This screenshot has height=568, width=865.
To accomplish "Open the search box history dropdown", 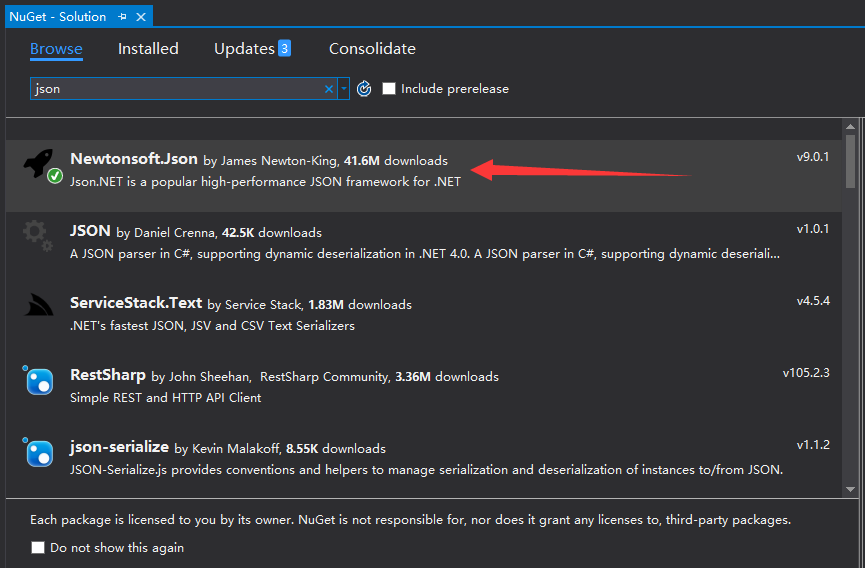I will [x=344, y=88].
